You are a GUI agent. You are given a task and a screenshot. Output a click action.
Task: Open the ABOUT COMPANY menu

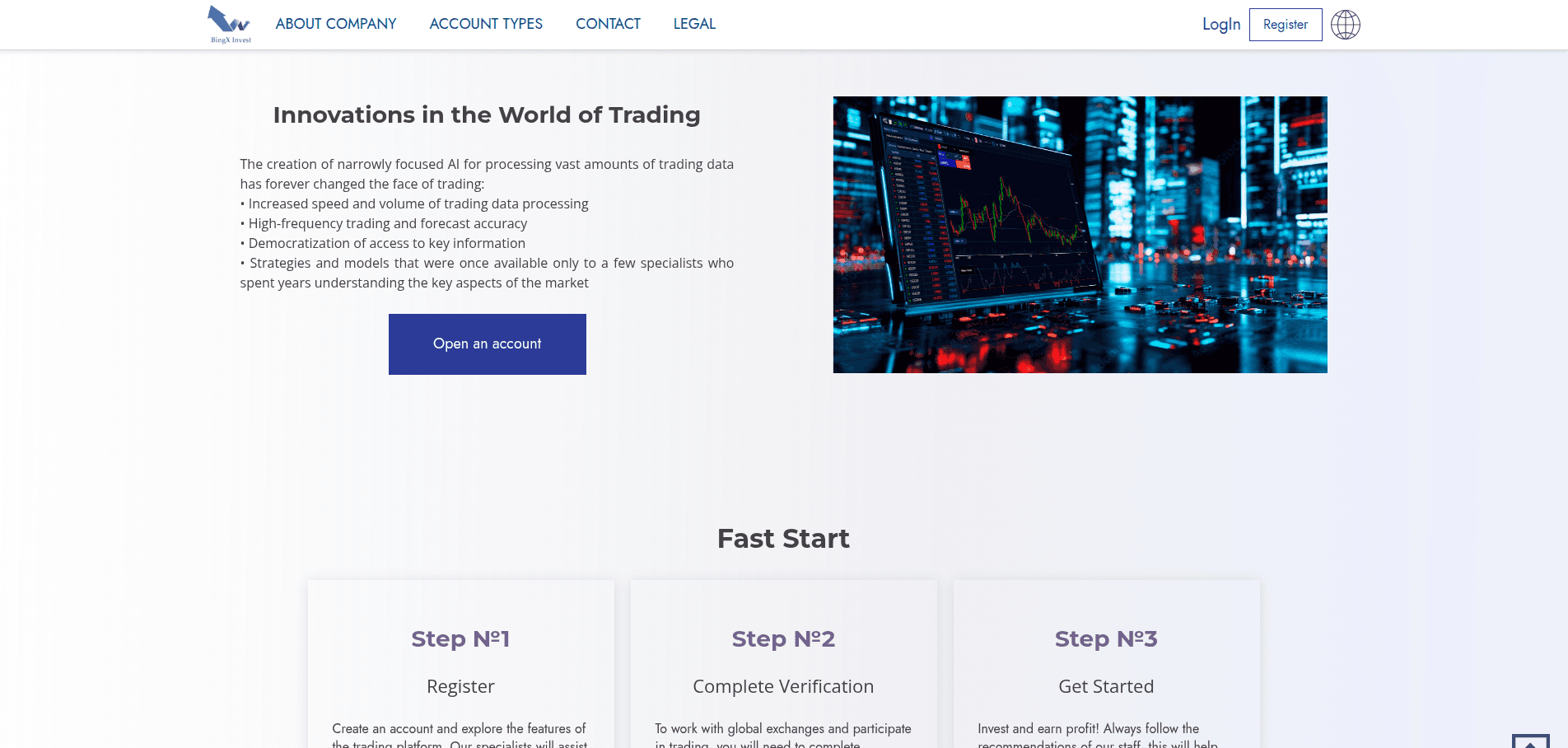335,24
